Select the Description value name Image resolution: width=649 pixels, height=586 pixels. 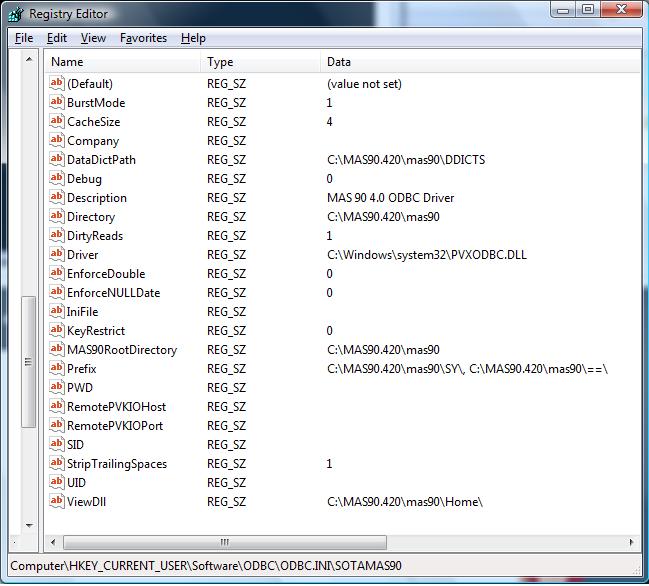(x=97, y=198)
